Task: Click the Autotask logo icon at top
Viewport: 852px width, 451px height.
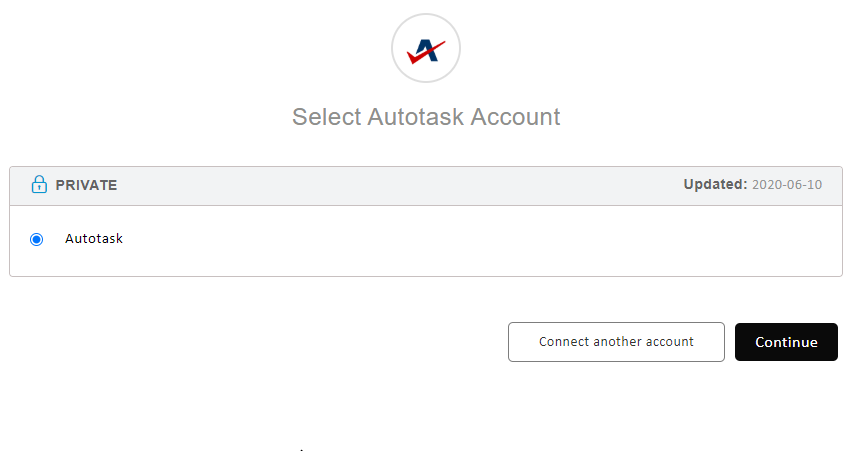Action: (426, 48)
